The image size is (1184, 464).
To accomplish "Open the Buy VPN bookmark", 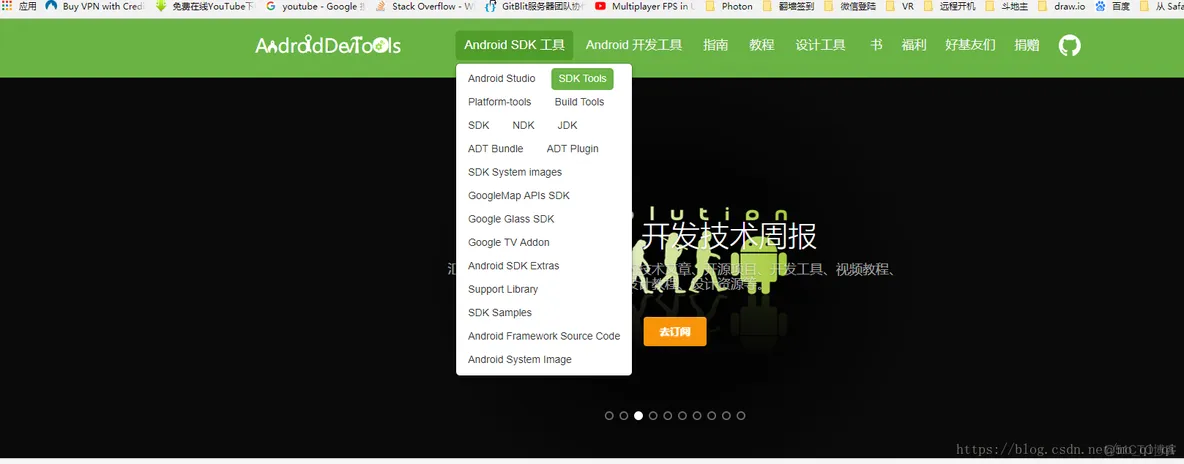I will (x=94, y=6).
